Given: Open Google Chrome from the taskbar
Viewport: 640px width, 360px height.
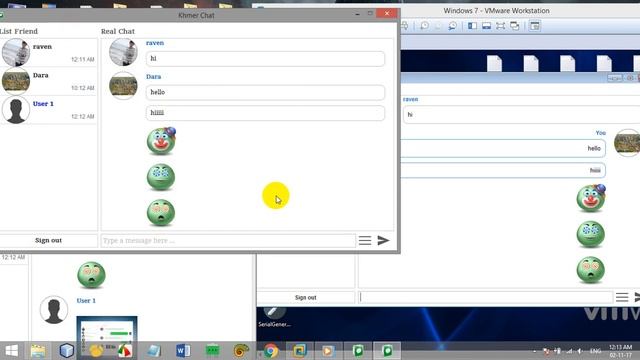Looking at the screenshot, I should coord(271,351).
